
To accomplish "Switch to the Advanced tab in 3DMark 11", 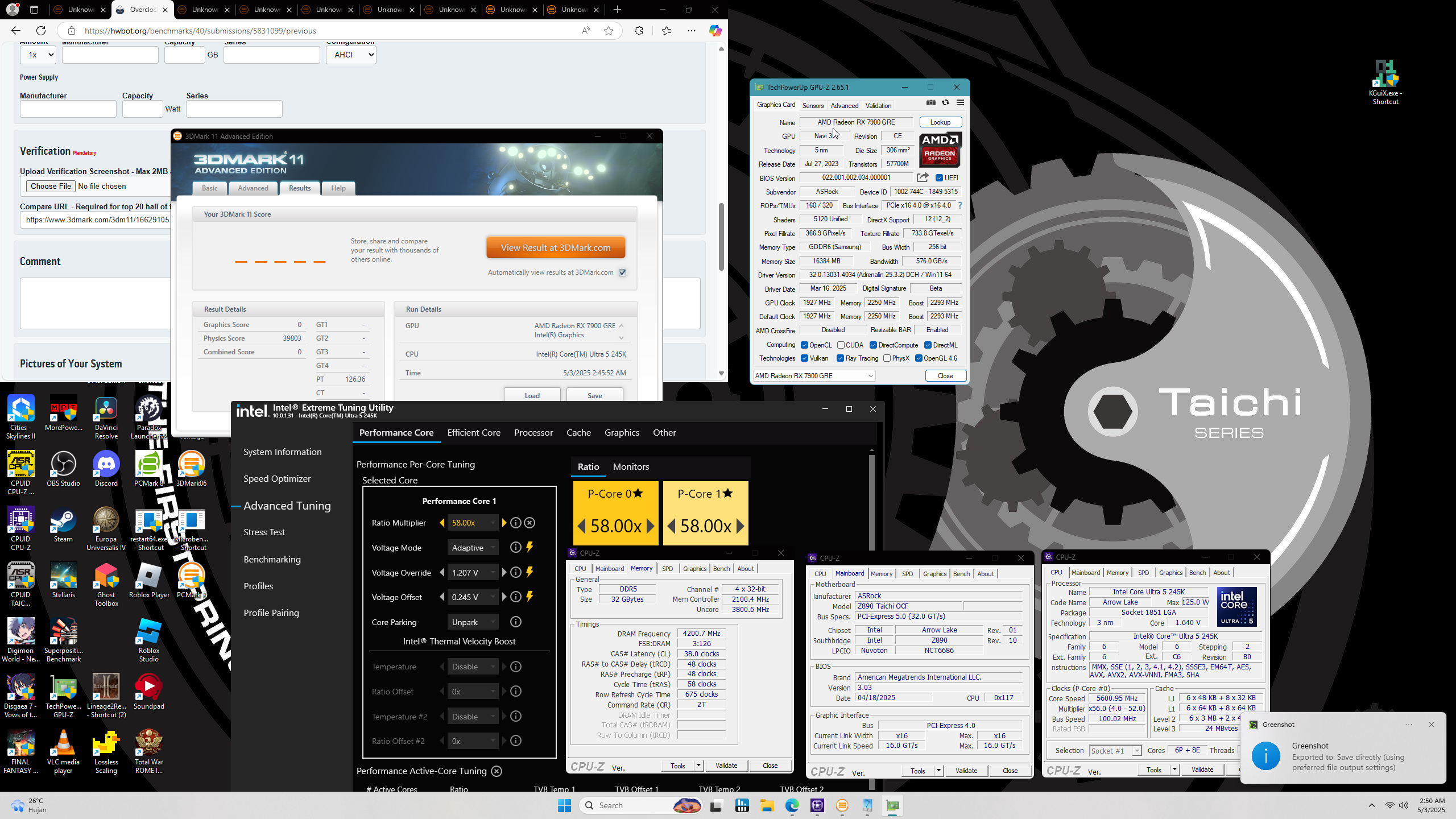I will [253, 188].
